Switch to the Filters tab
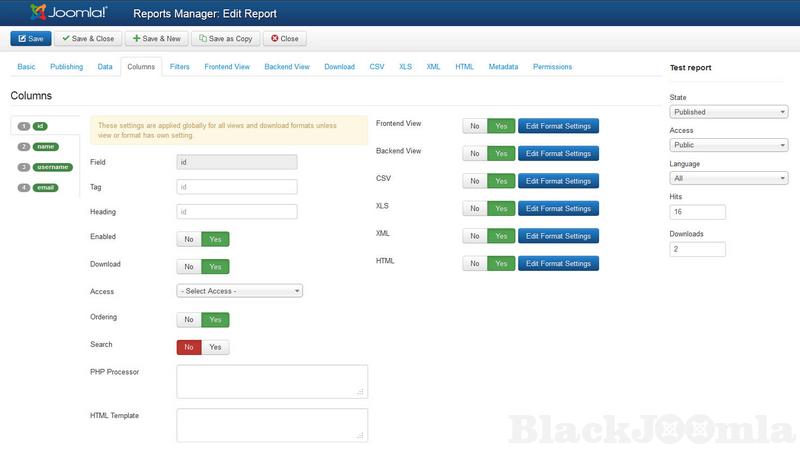The height and width of the screenshot is (449, 800). click(x=180, y=67)
